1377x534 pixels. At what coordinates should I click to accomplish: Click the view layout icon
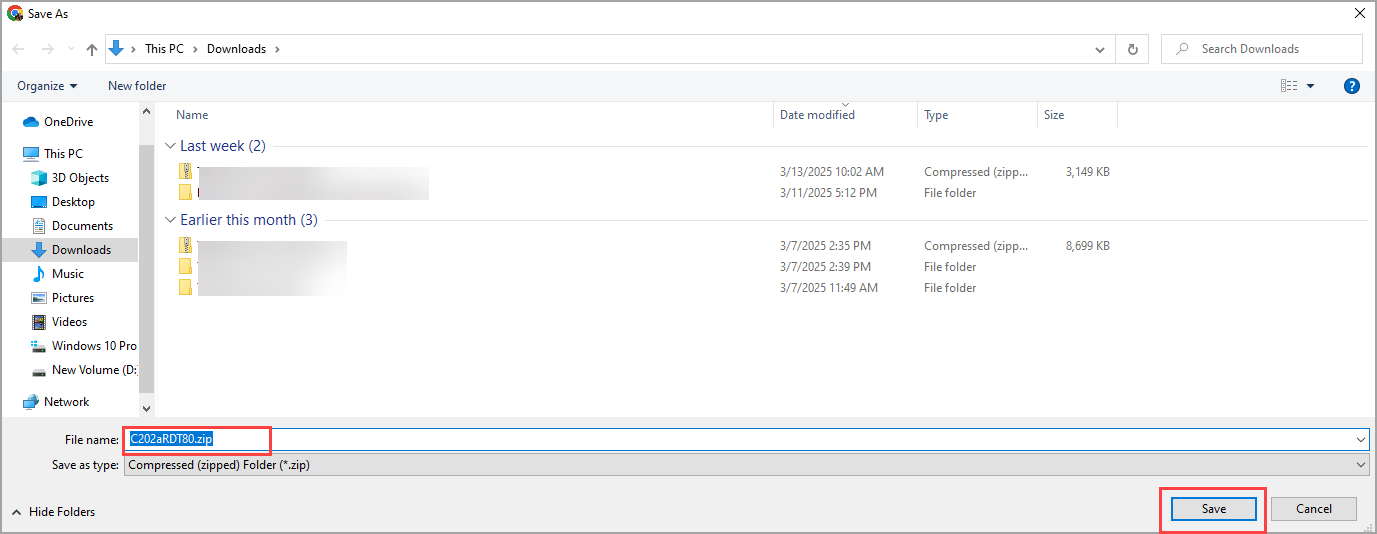click(1289, 86)
